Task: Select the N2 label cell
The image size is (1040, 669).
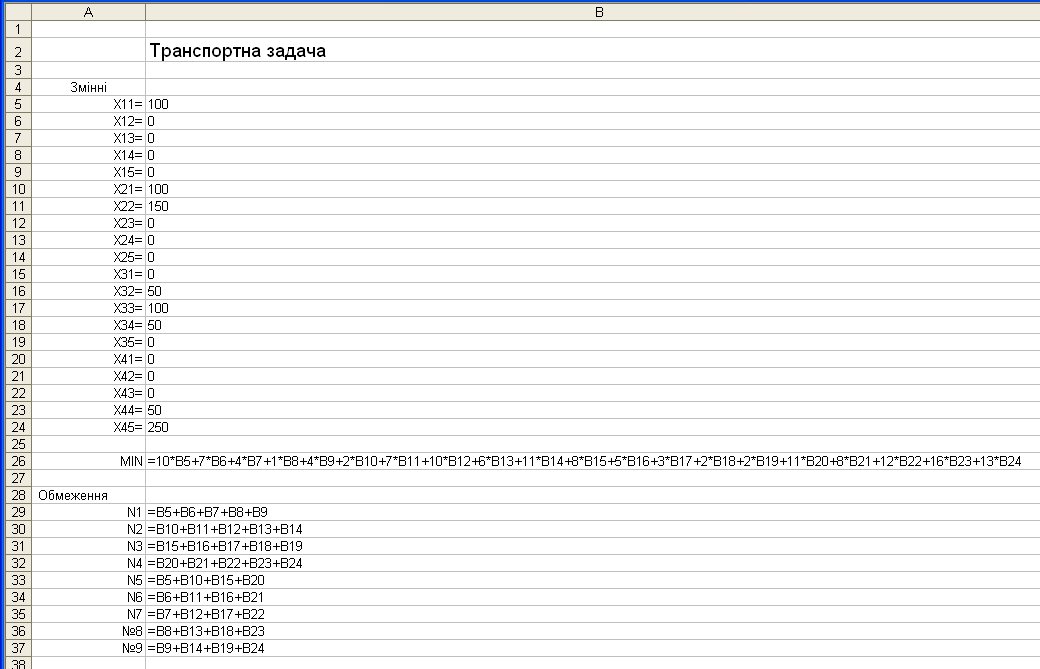Action: [x=88, y=529]
